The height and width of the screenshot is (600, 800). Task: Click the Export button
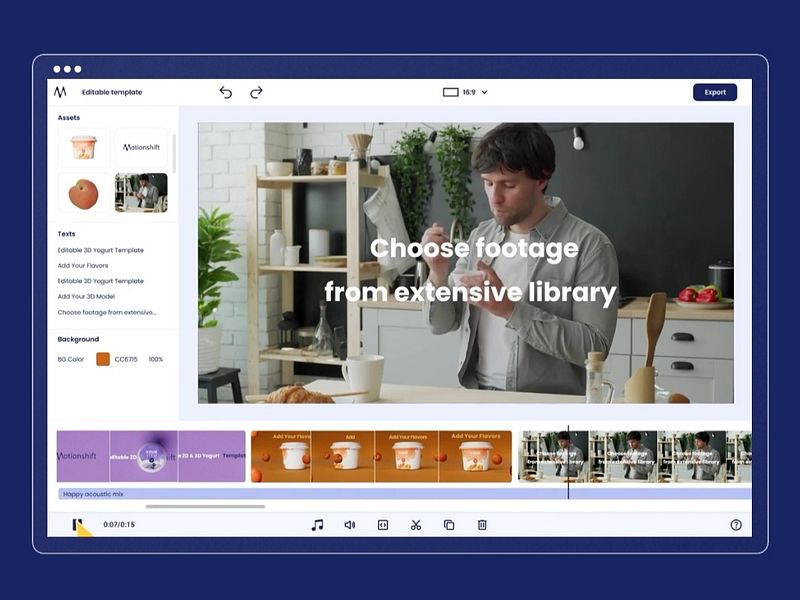tap(715, 92)
